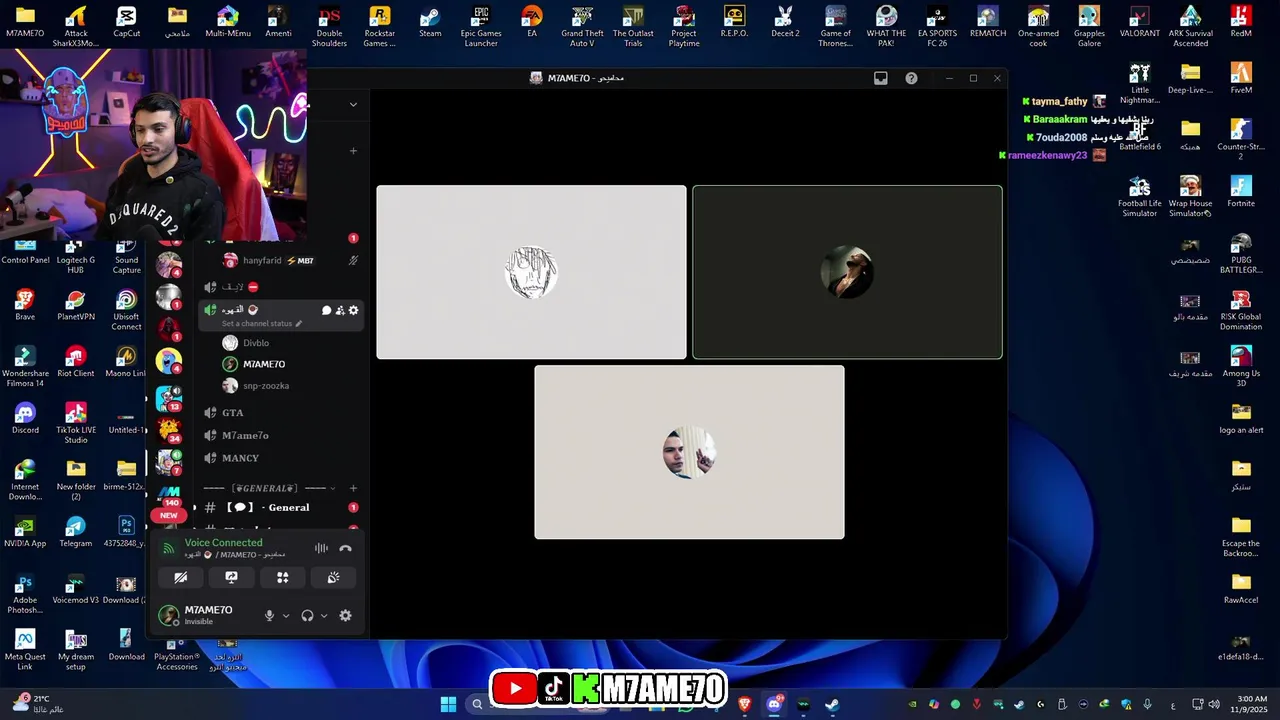Screen dimensions: 1280x720
Task: Edit active voice channel settings gear
Action: (x=353, y=311)
